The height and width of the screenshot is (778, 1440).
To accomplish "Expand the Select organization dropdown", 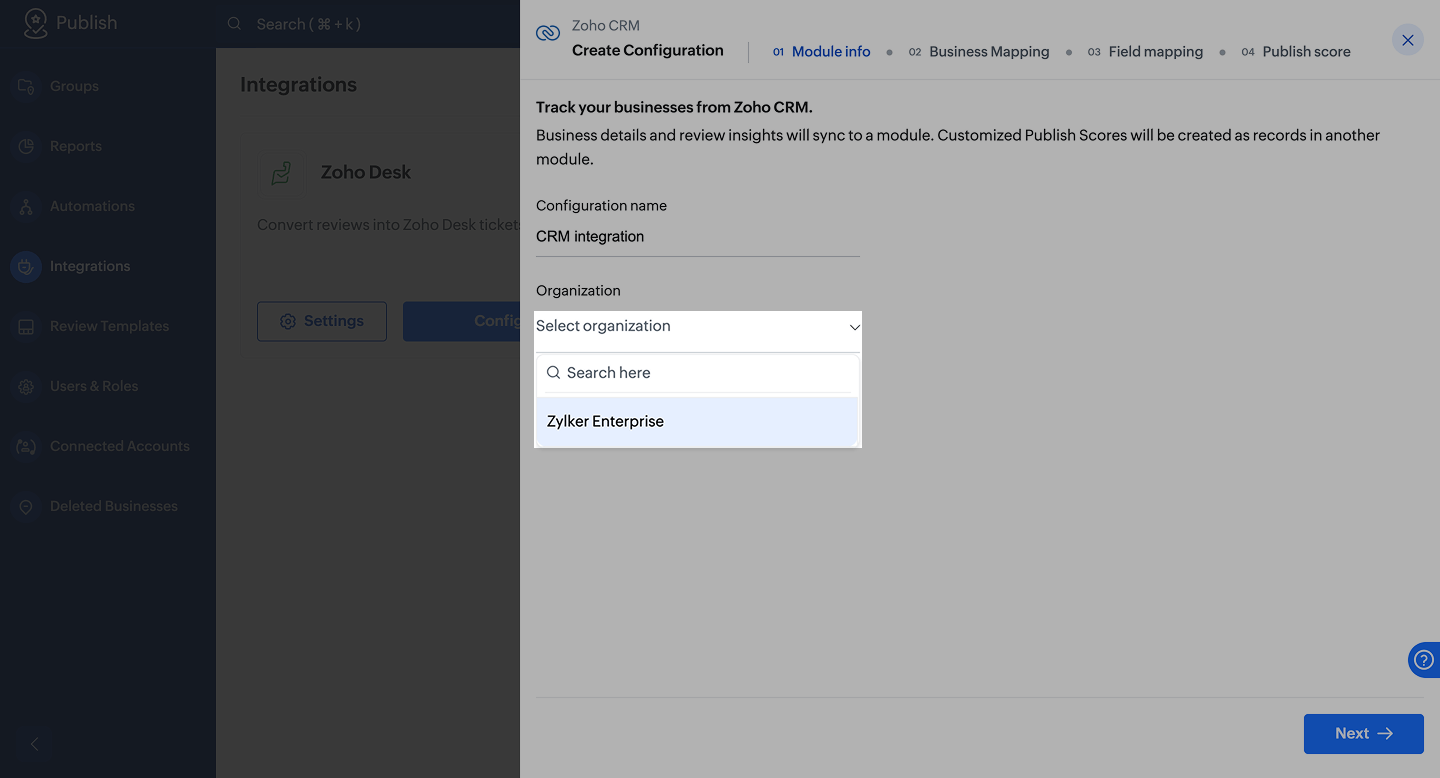I will [697, 327].
